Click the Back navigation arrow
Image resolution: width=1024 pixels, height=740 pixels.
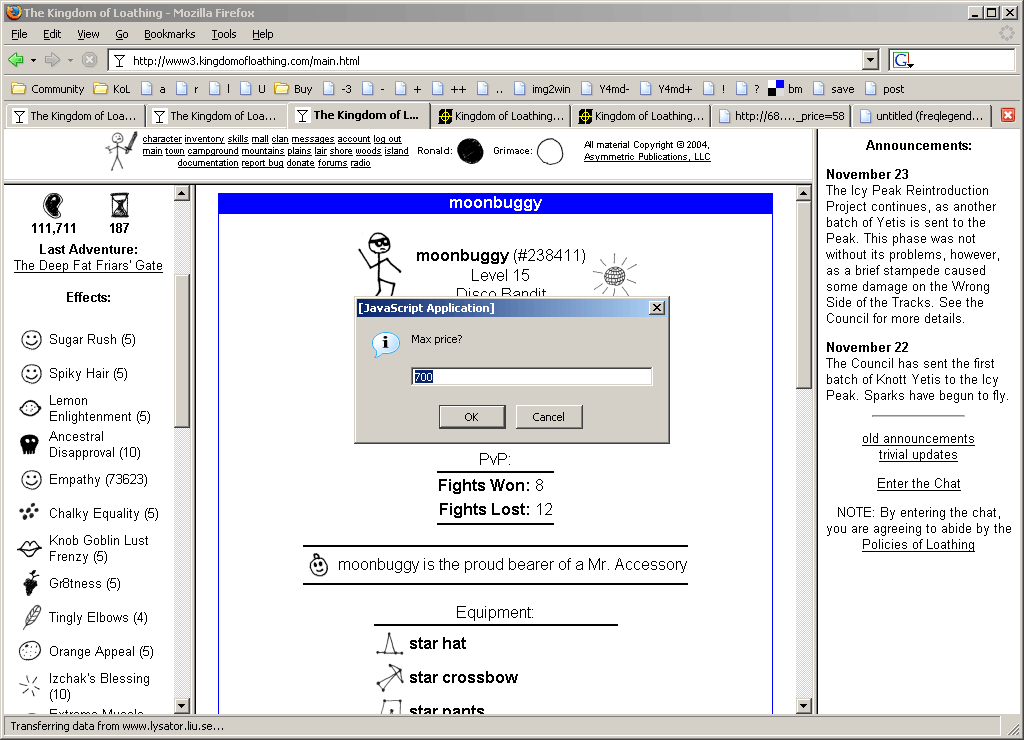(x=15, y=60)
